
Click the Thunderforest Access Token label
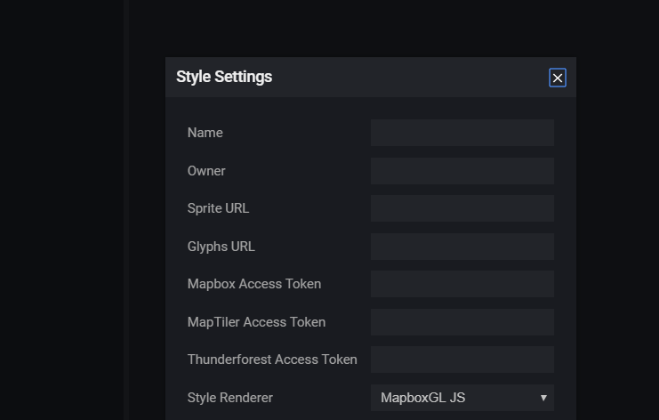(x=272, y=360)
